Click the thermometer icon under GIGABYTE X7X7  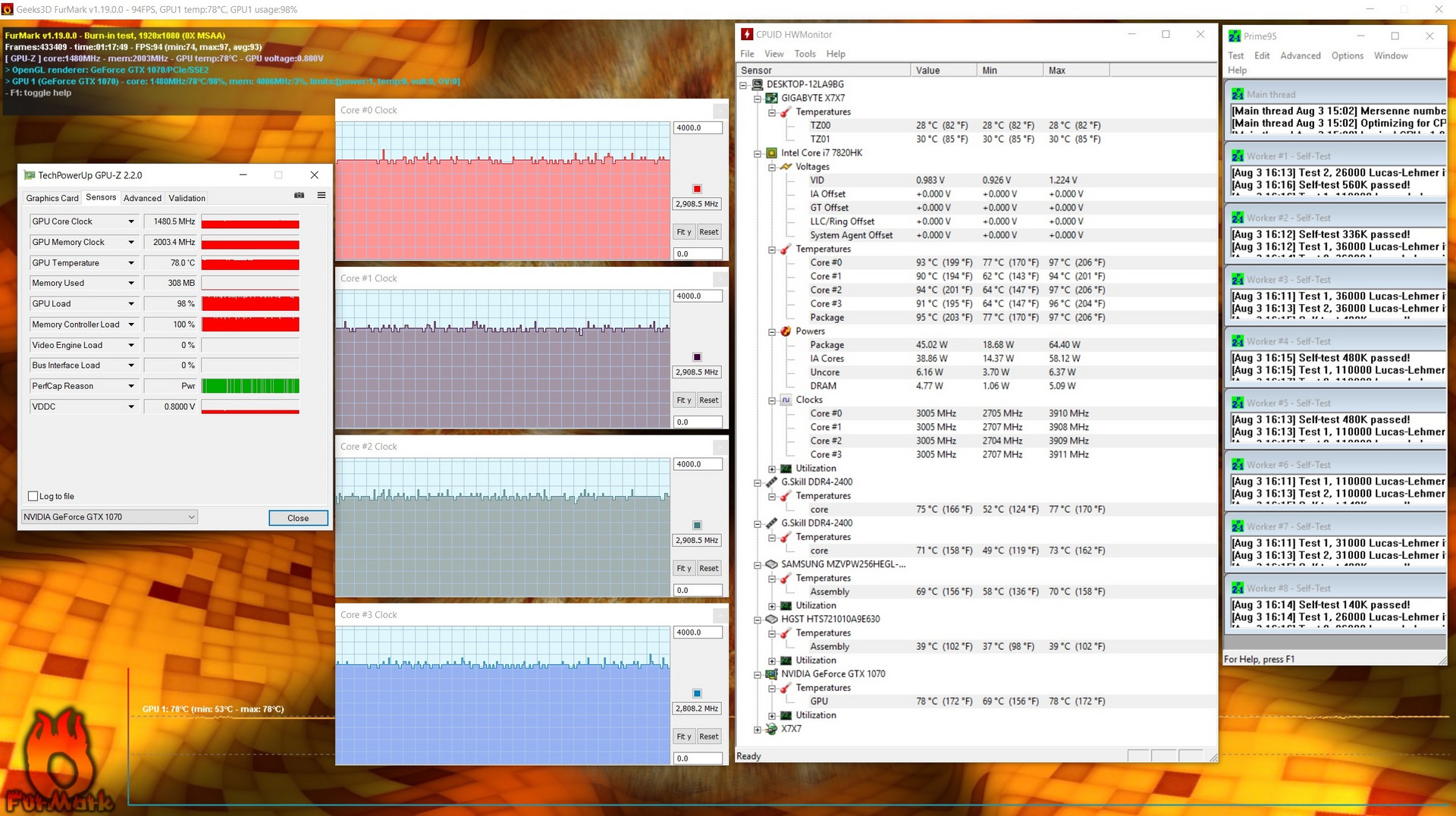(x=786, y=112)
